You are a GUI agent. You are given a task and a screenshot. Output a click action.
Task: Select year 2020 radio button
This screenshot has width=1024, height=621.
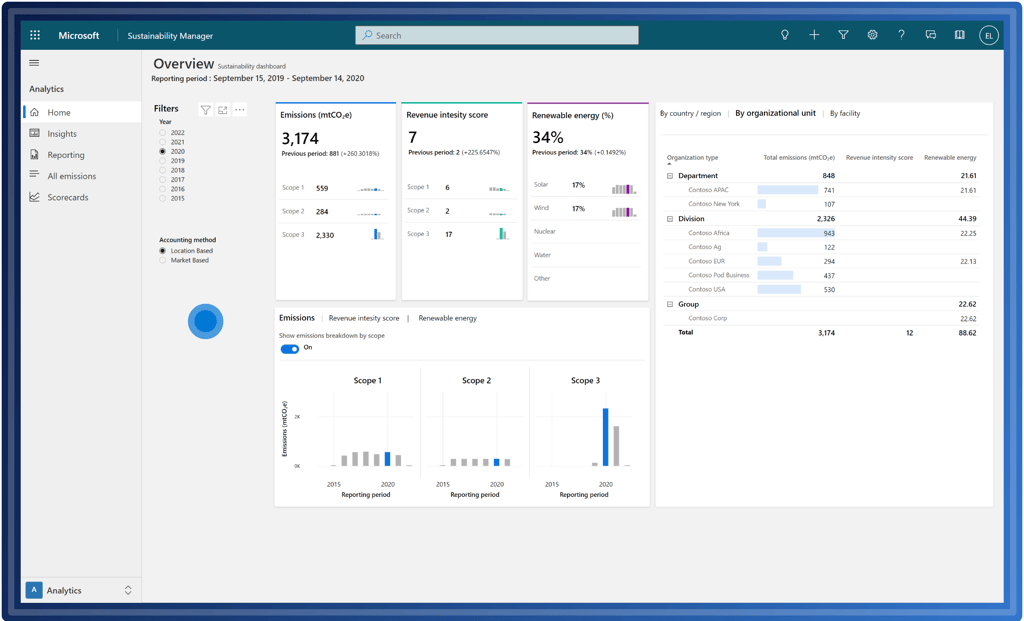point(163,151)
